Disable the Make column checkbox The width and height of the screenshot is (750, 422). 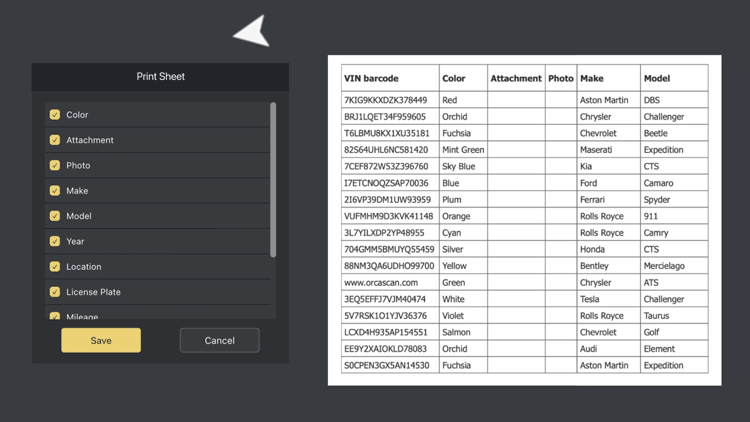[x=55, y=191]
